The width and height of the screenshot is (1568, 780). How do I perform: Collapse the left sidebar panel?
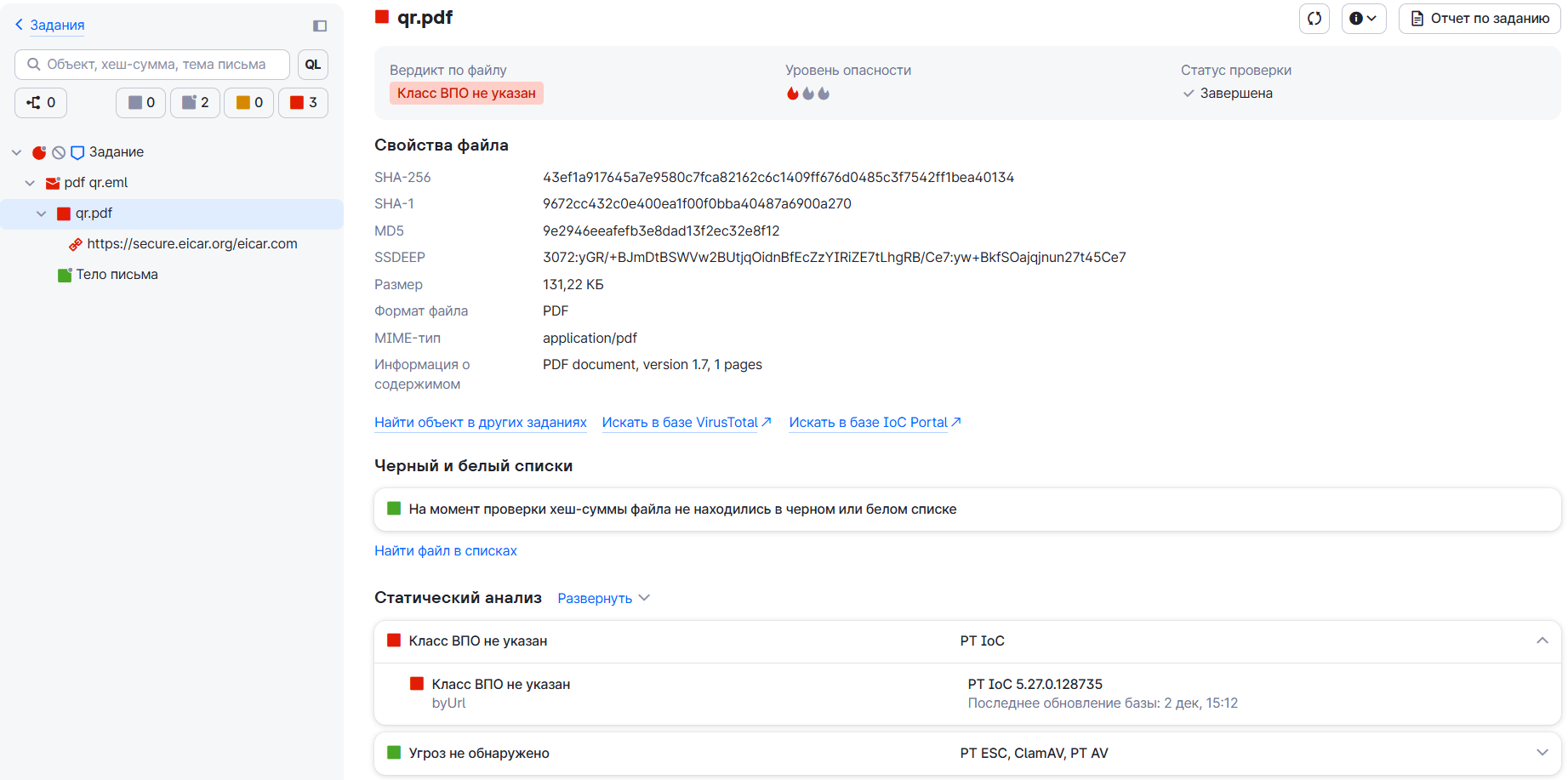coord(320,26)
